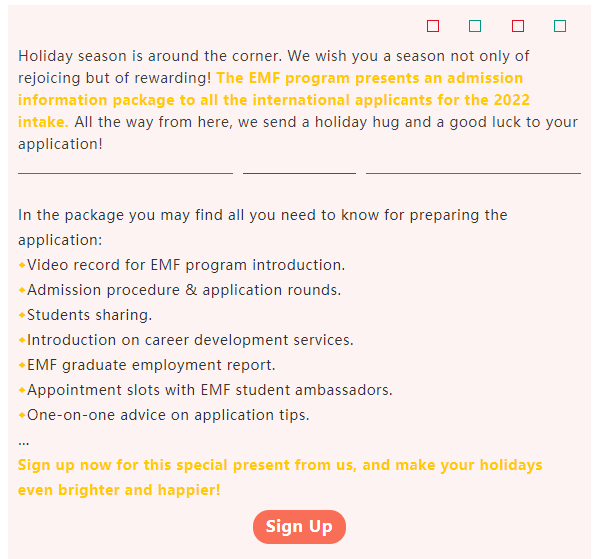
Task: Click 'EMF graduate employment report' list item
Action: 151,365
